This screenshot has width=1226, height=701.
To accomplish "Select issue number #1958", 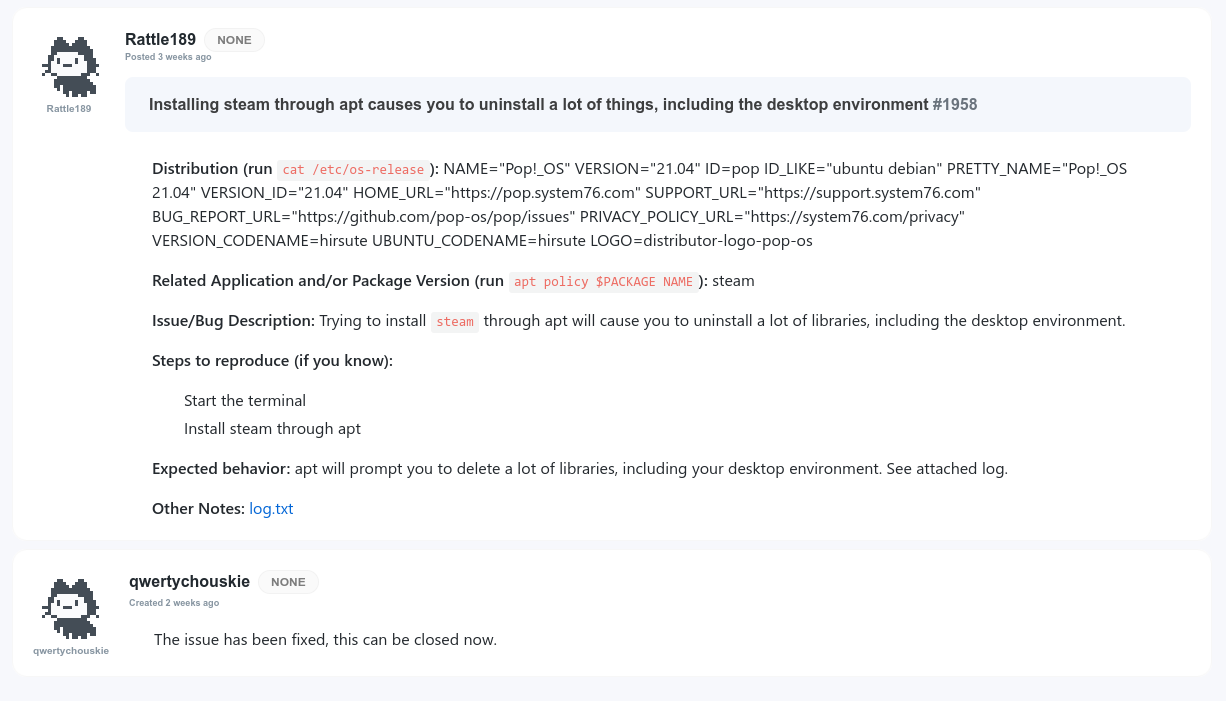I will point(955,104).
